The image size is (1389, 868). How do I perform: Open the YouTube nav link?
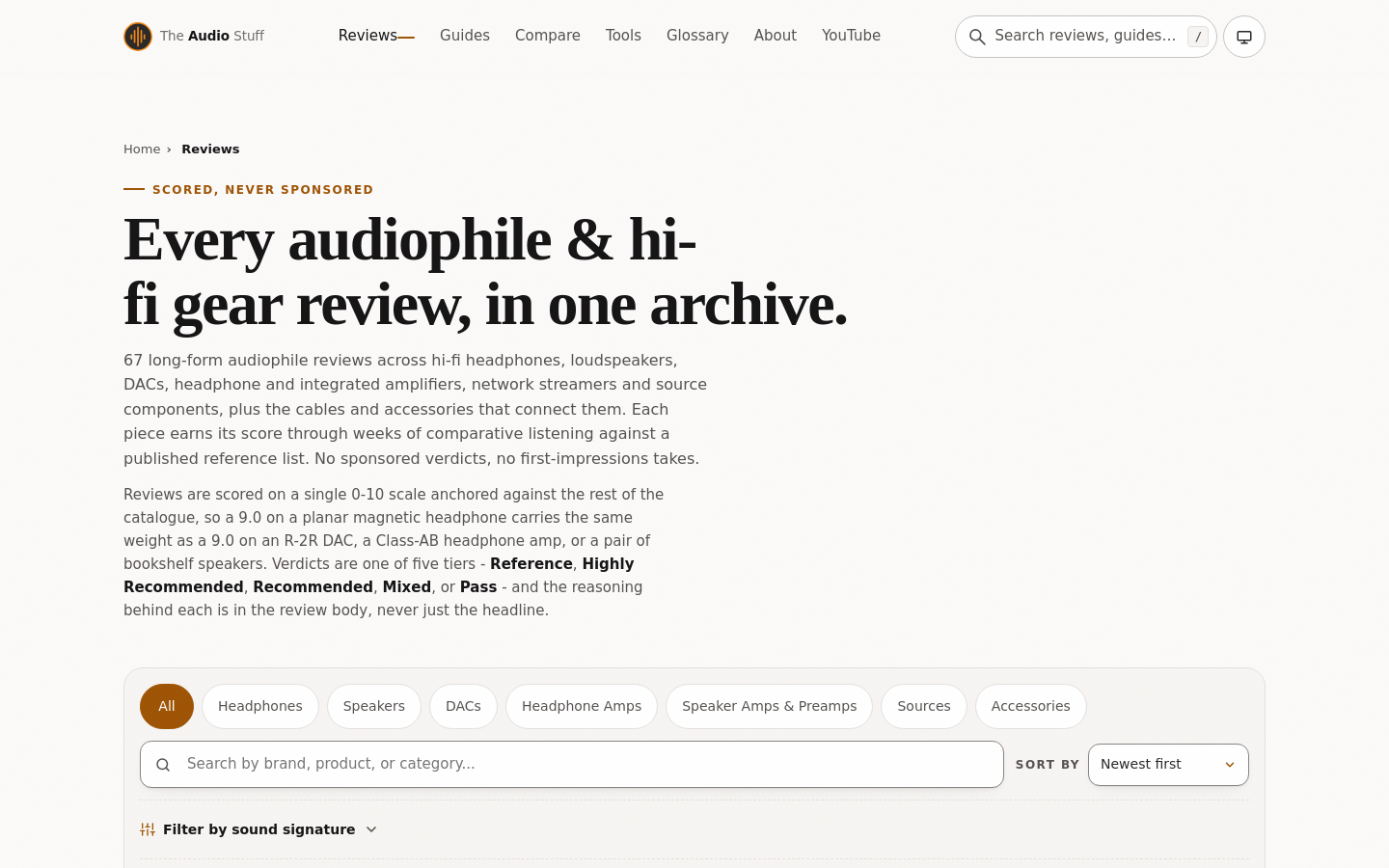pos(851,36)
